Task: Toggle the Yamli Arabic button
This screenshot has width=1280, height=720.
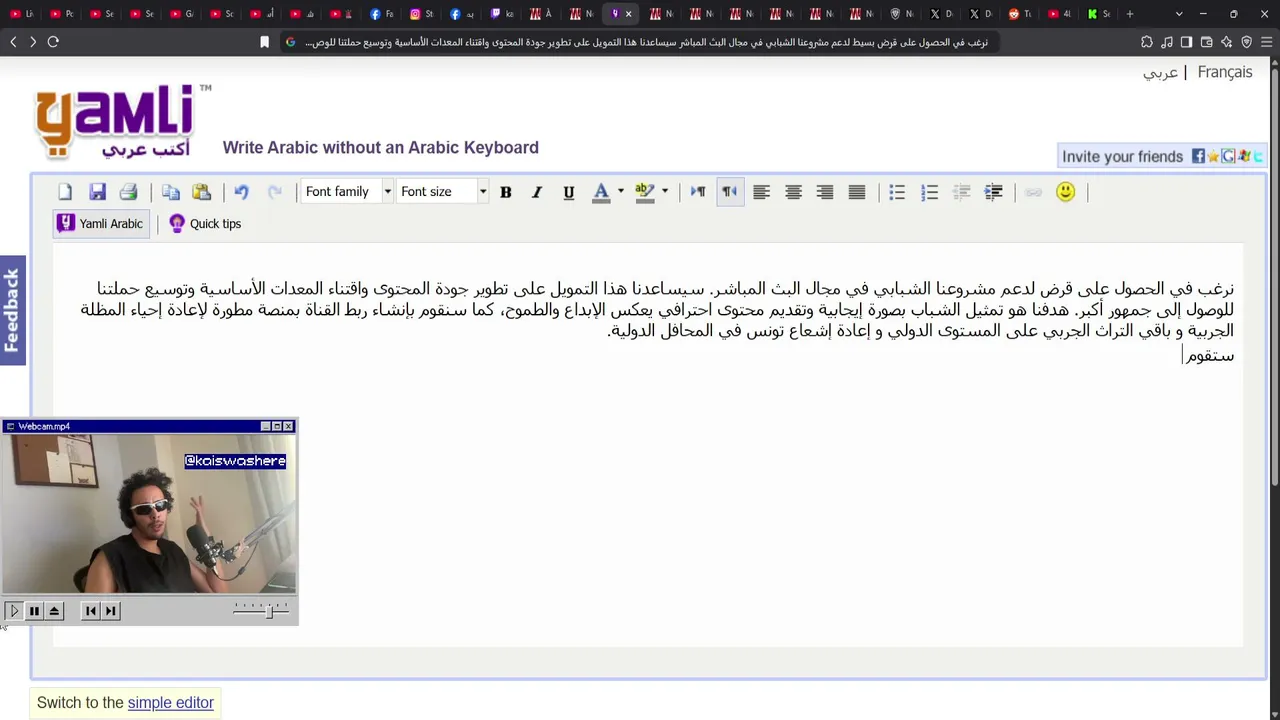Action: coord(100,224)
